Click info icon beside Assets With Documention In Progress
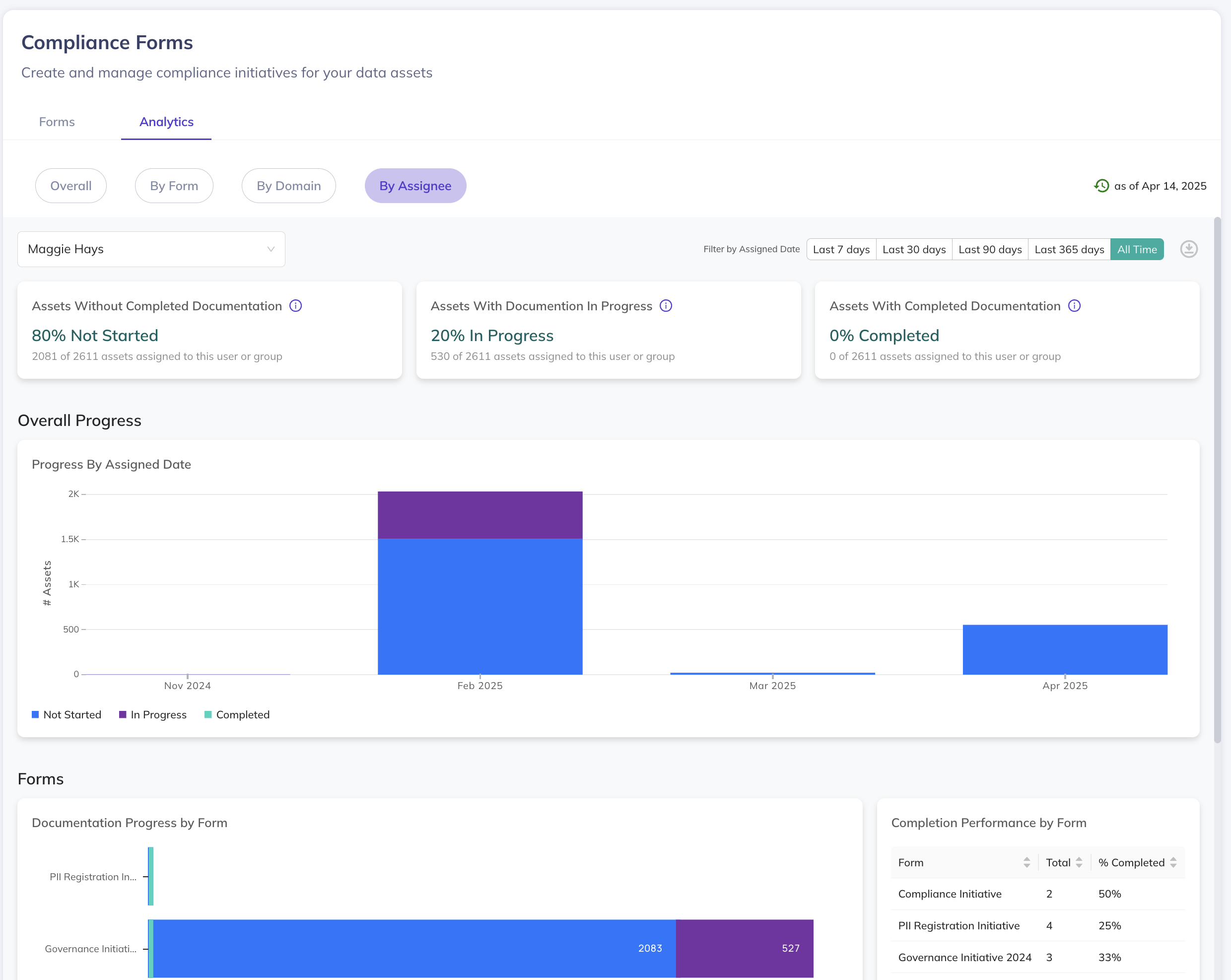This screenshot has width=1231, height=980. tap(665, 305)
